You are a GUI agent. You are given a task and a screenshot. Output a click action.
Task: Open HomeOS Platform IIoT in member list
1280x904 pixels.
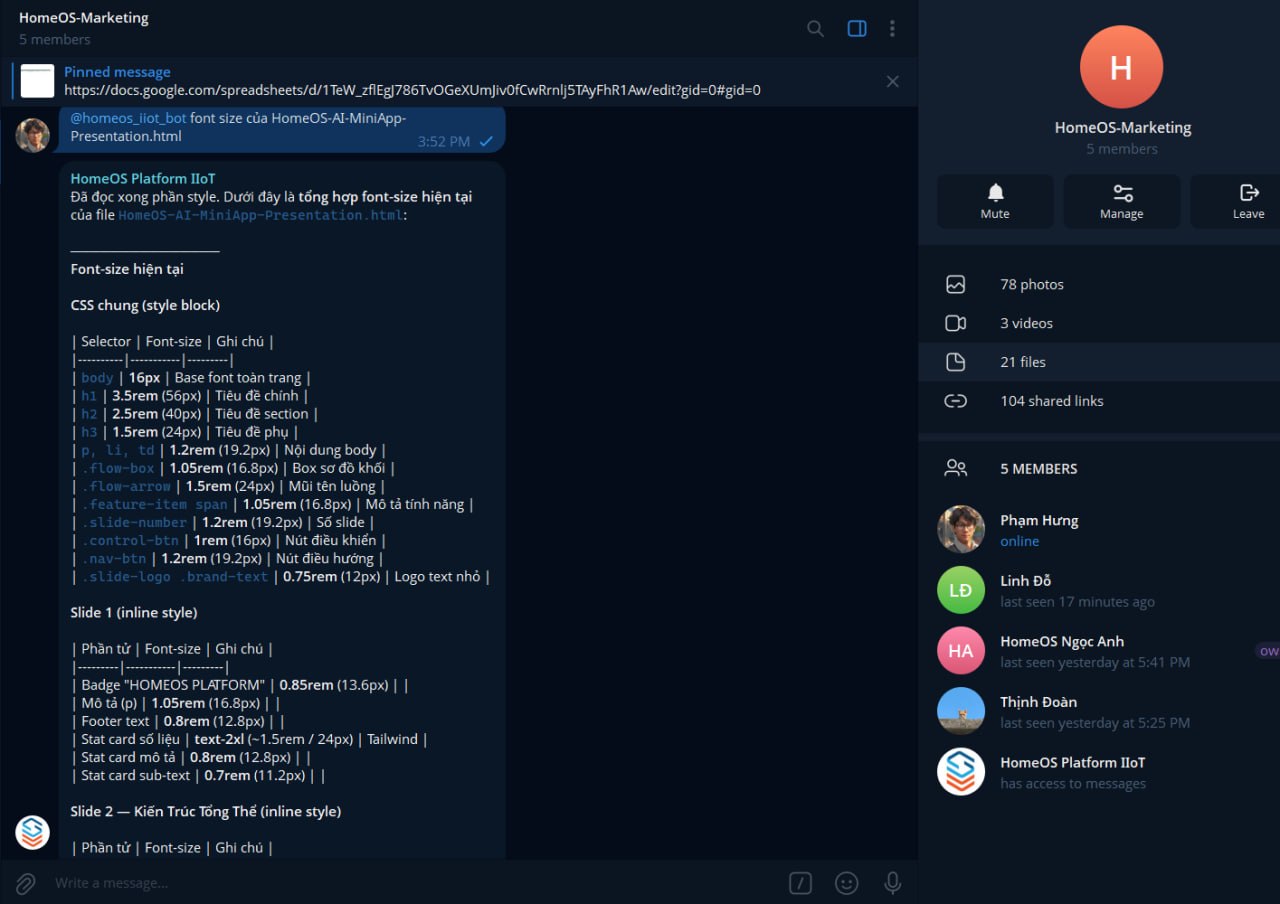pos(1099,772)
